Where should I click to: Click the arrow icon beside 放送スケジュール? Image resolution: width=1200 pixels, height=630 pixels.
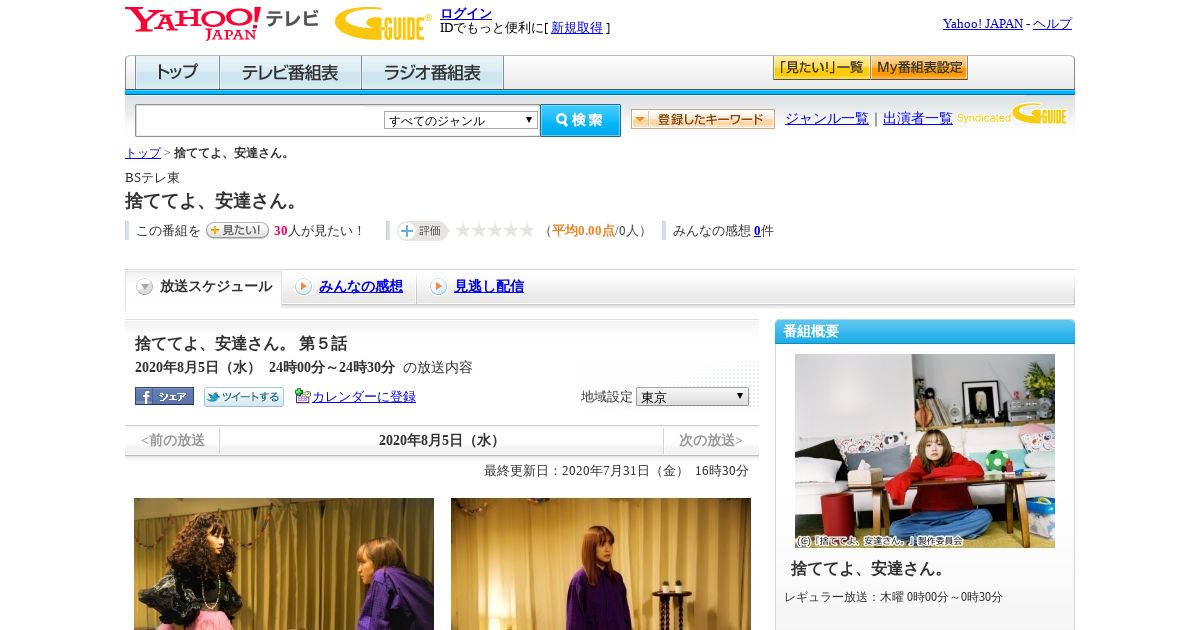145,287
